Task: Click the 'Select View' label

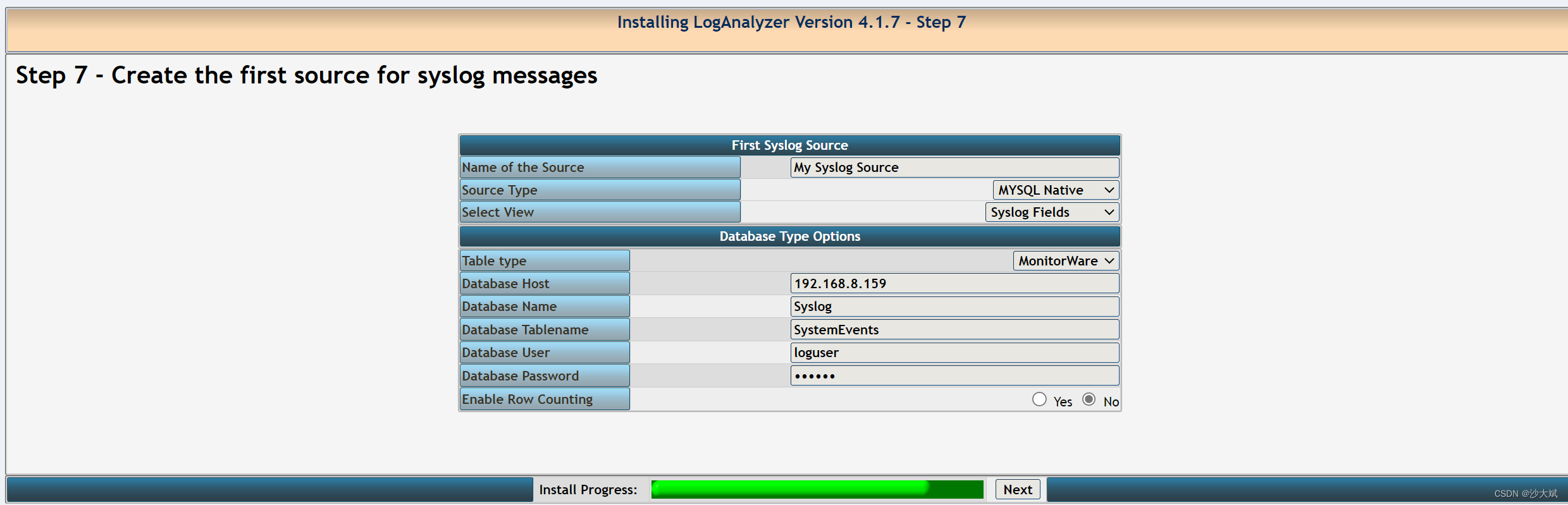Action: 600,212
